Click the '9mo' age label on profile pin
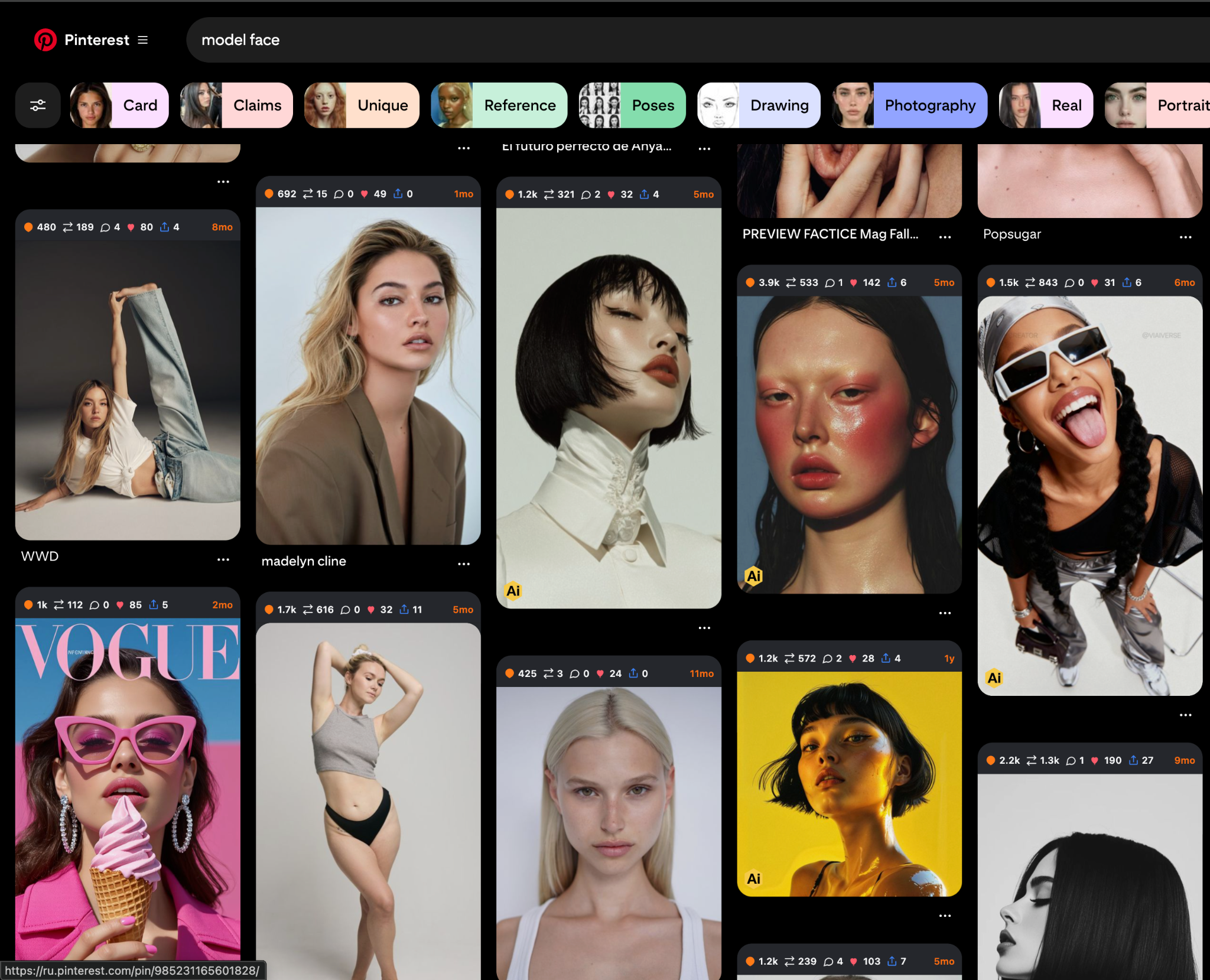 pos(1184,760)
